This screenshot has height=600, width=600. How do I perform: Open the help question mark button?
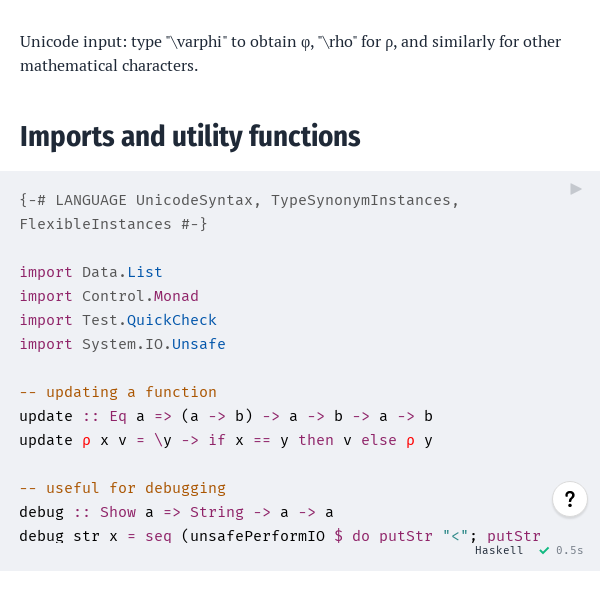pos(570,499)
